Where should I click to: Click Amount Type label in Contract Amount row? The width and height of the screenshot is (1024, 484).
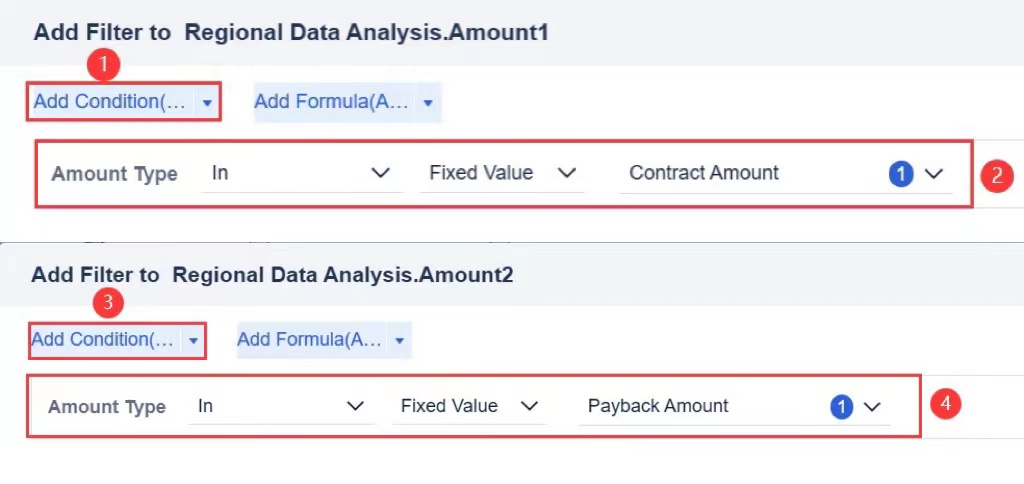pos(114,174)
